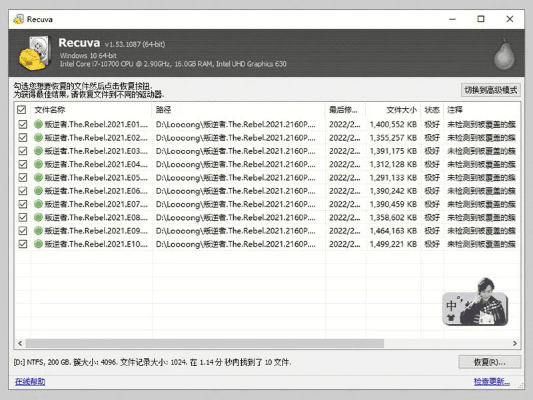Sort by 路径 column header

(238, 110)
